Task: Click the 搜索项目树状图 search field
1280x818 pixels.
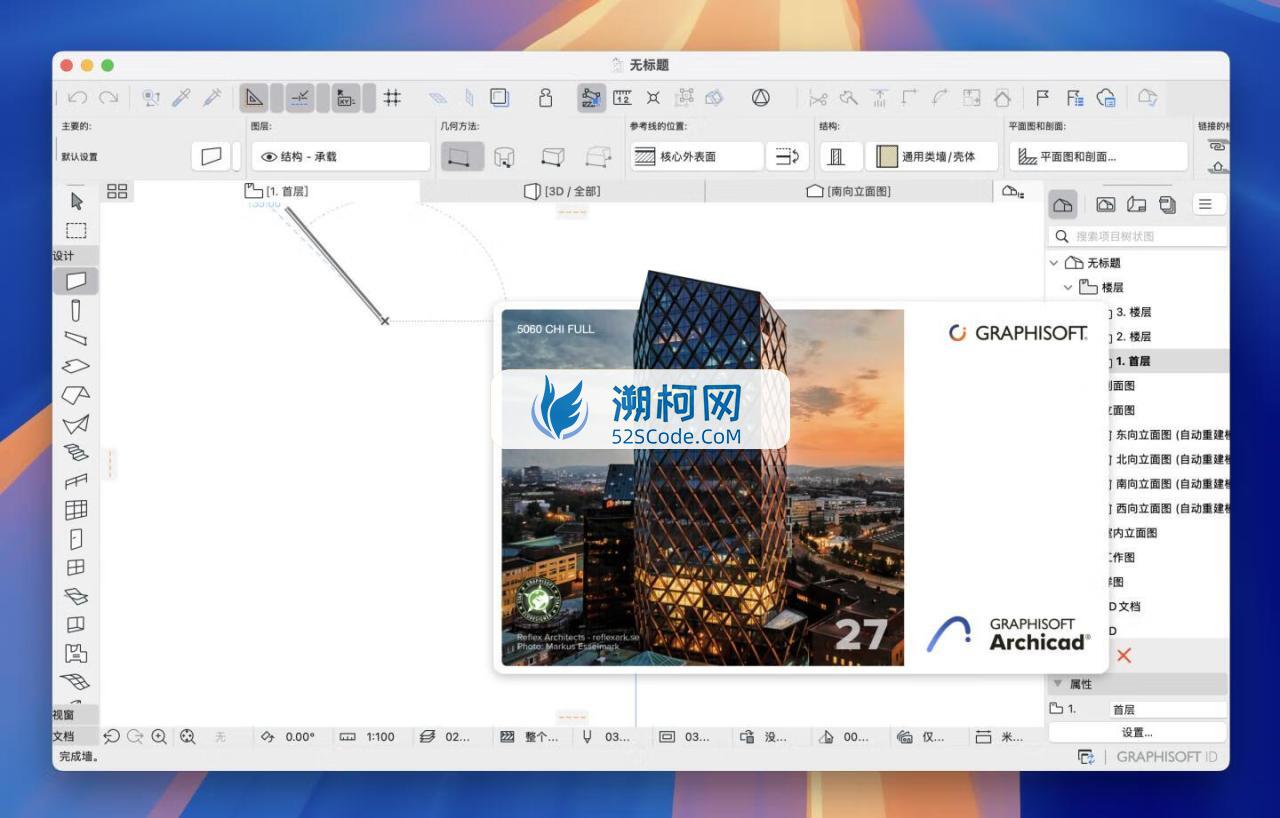Action: pyautogui.click(x=1138, y=236)
